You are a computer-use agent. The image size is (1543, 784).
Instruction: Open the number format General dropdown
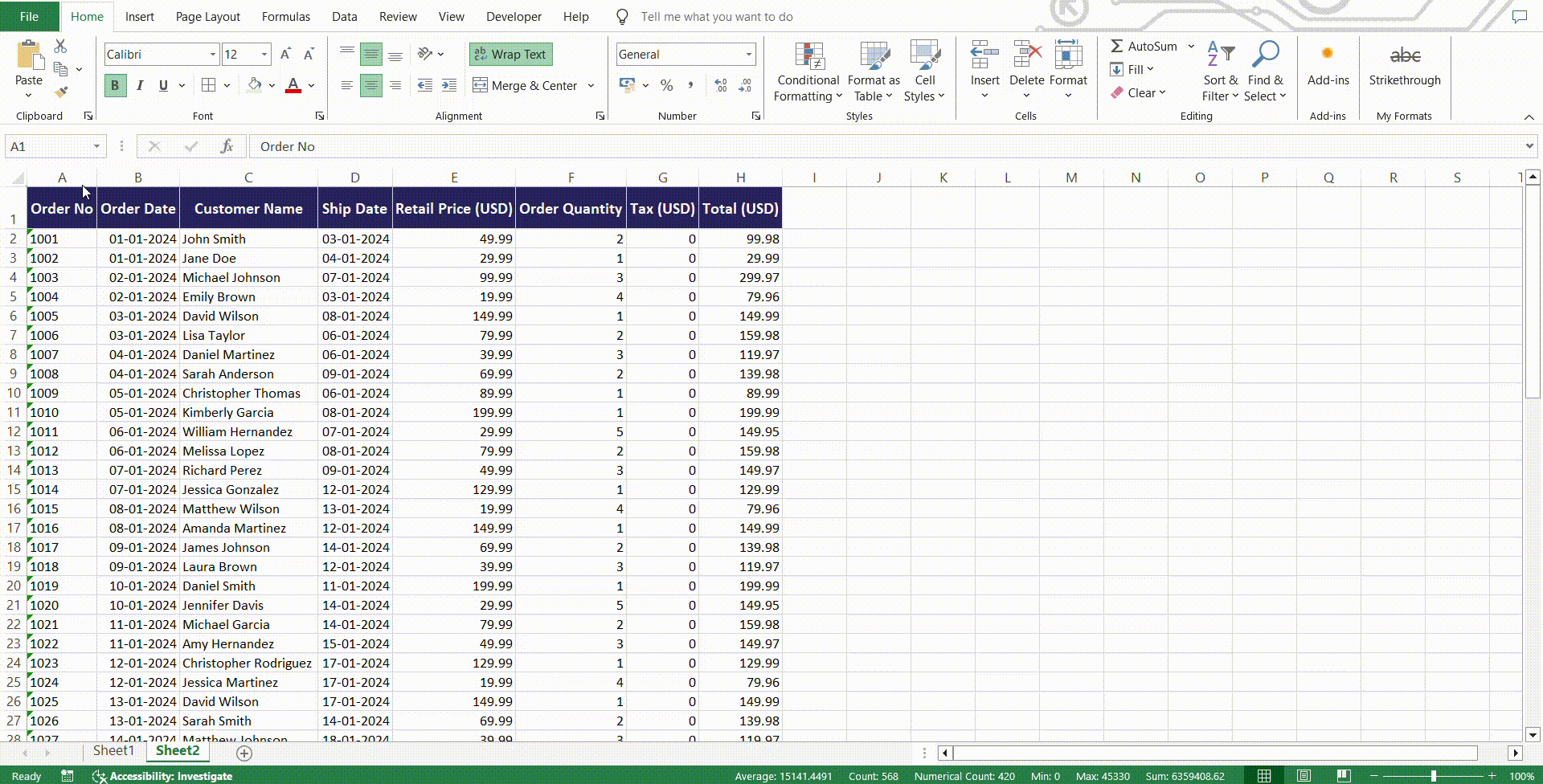tap(748, 55)
